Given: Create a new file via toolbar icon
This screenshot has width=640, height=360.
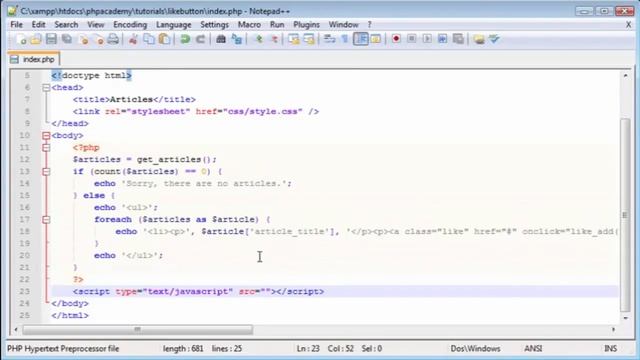Looking at the screenshot, I should (21, 39).
